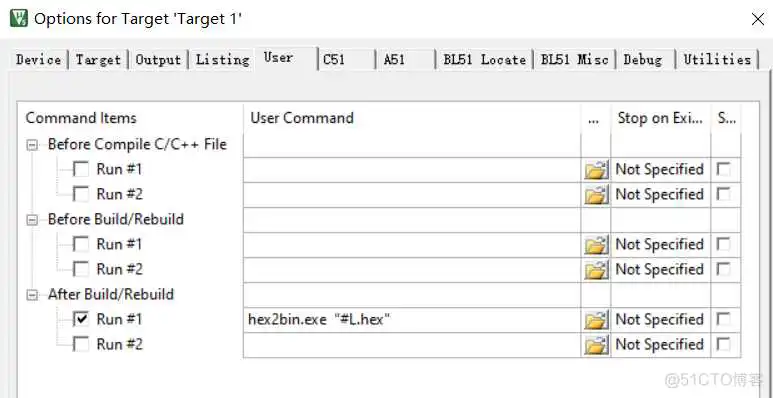Screen dimensions: 773x398
Task: Collapse the Before Compile C/C++ File group
Action: pos(32,145)
